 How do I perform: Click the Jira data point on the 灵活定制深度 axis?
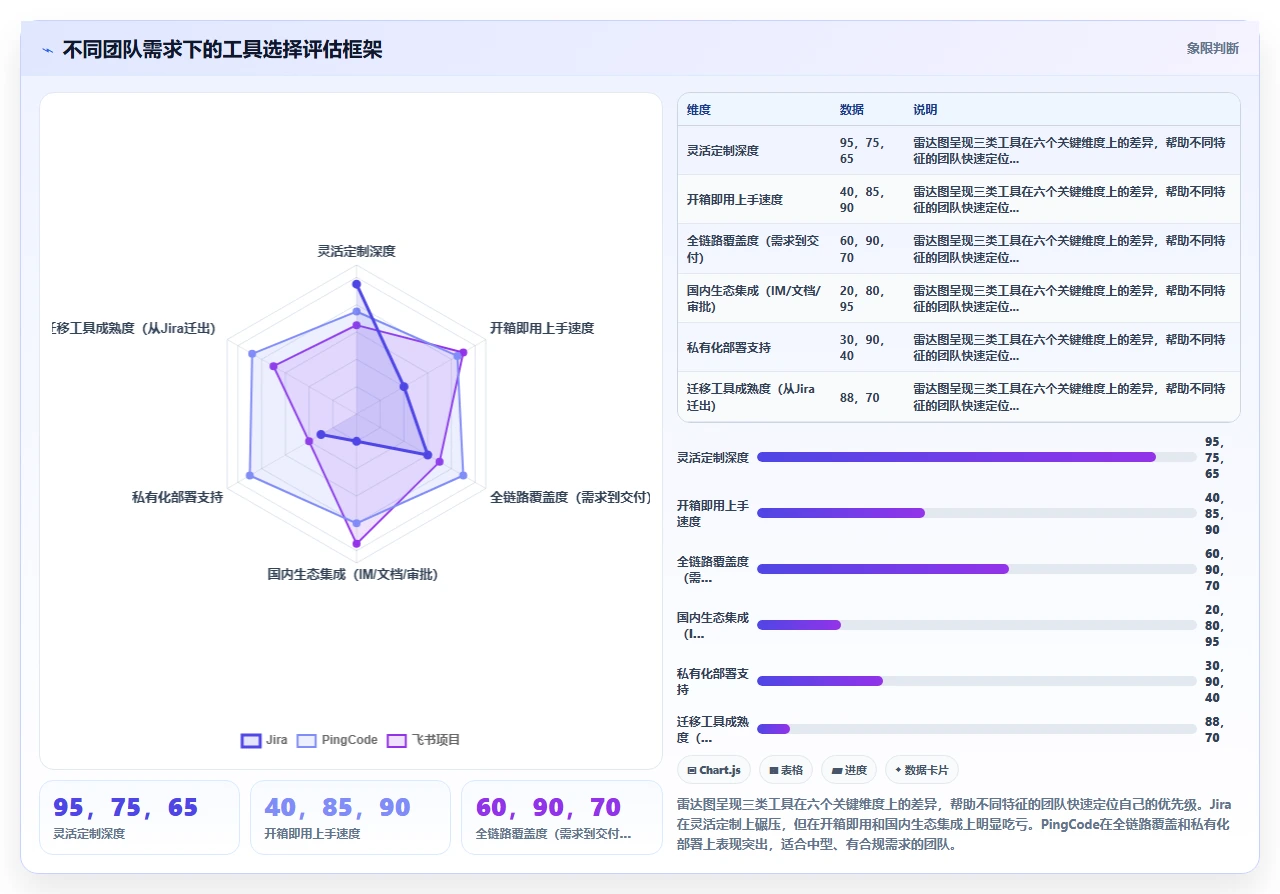356,285
